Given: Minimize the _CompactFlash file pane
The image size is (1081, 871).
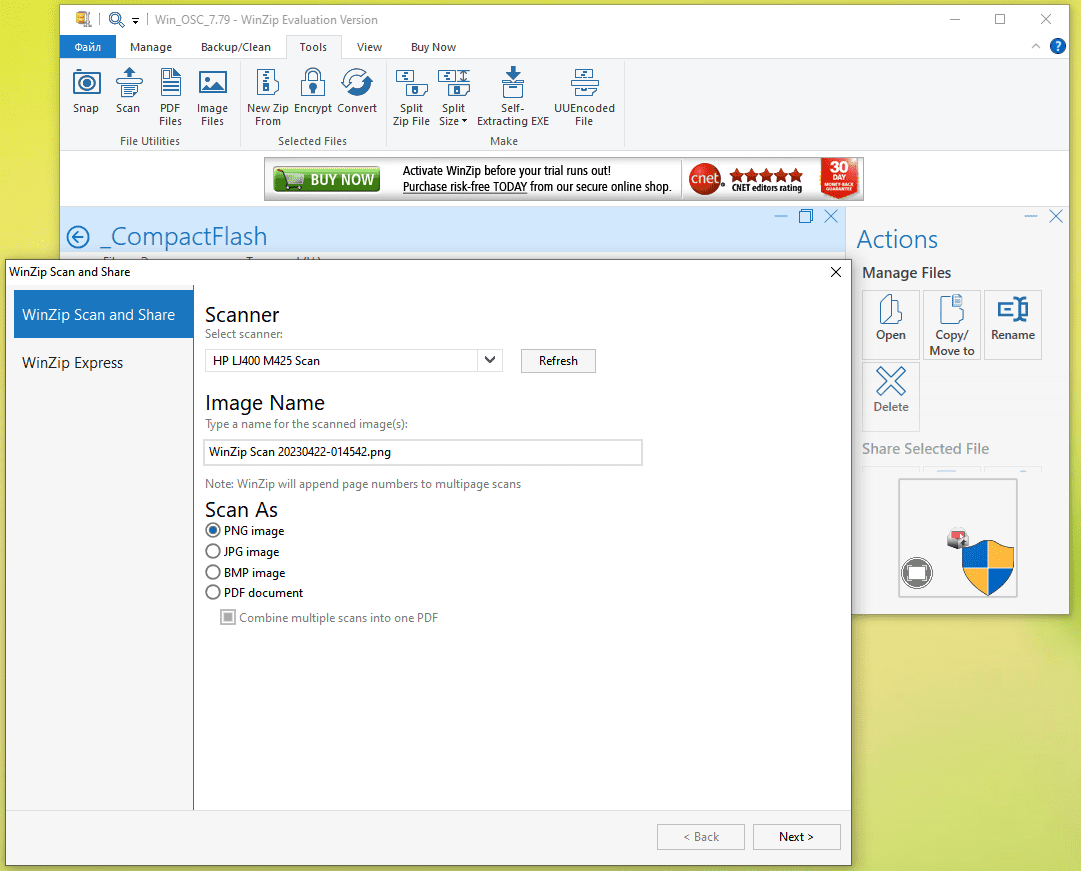Looking at the screenshot, I should click(780, 217).
